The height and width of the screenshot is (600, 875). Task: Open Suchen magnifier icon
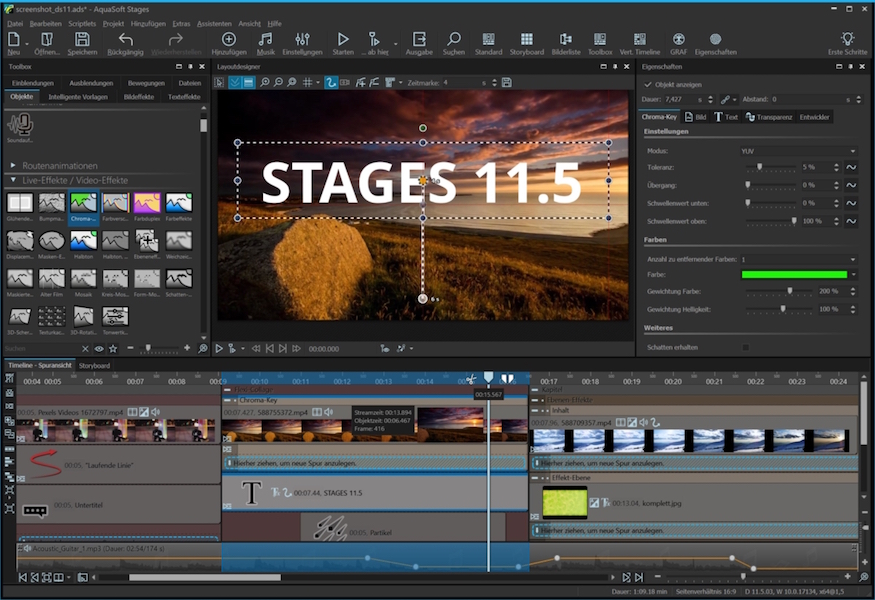tap(454, 39)
